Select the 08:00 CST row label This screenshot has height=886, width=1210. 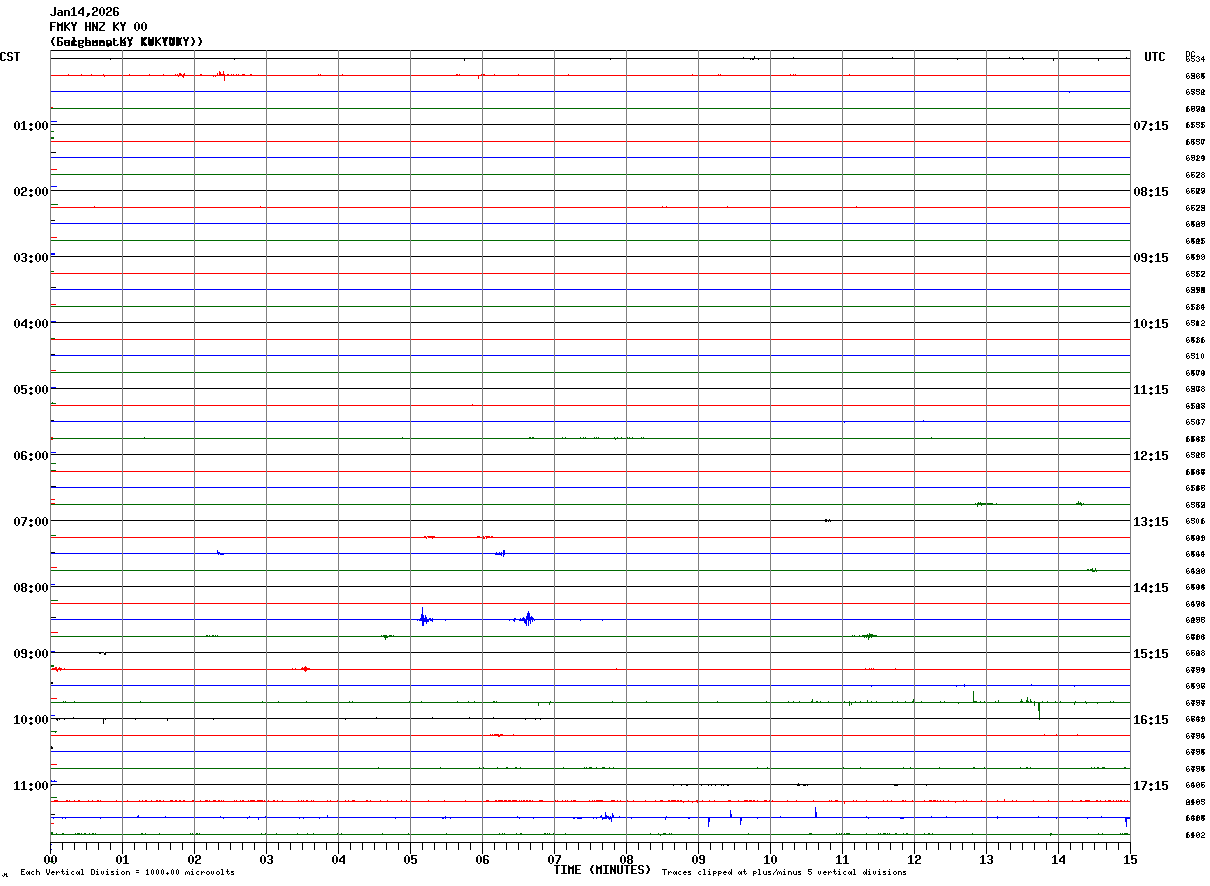tap(31, 588)
